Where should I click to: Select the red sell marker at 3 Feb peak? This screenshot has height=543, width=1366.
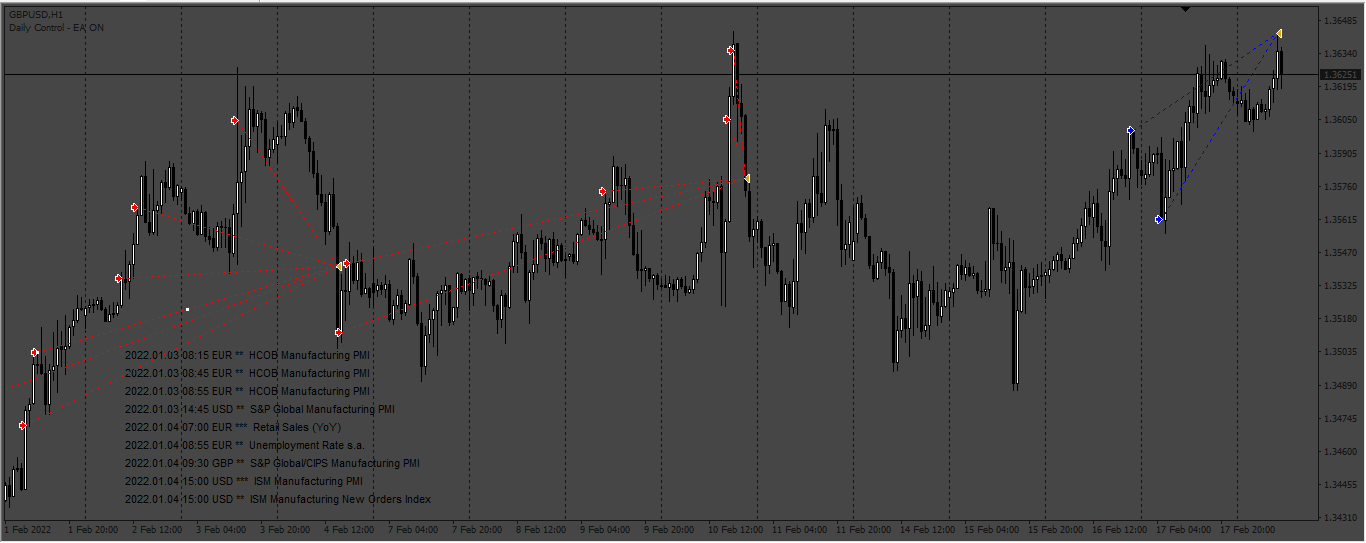[x=234, y=120]
